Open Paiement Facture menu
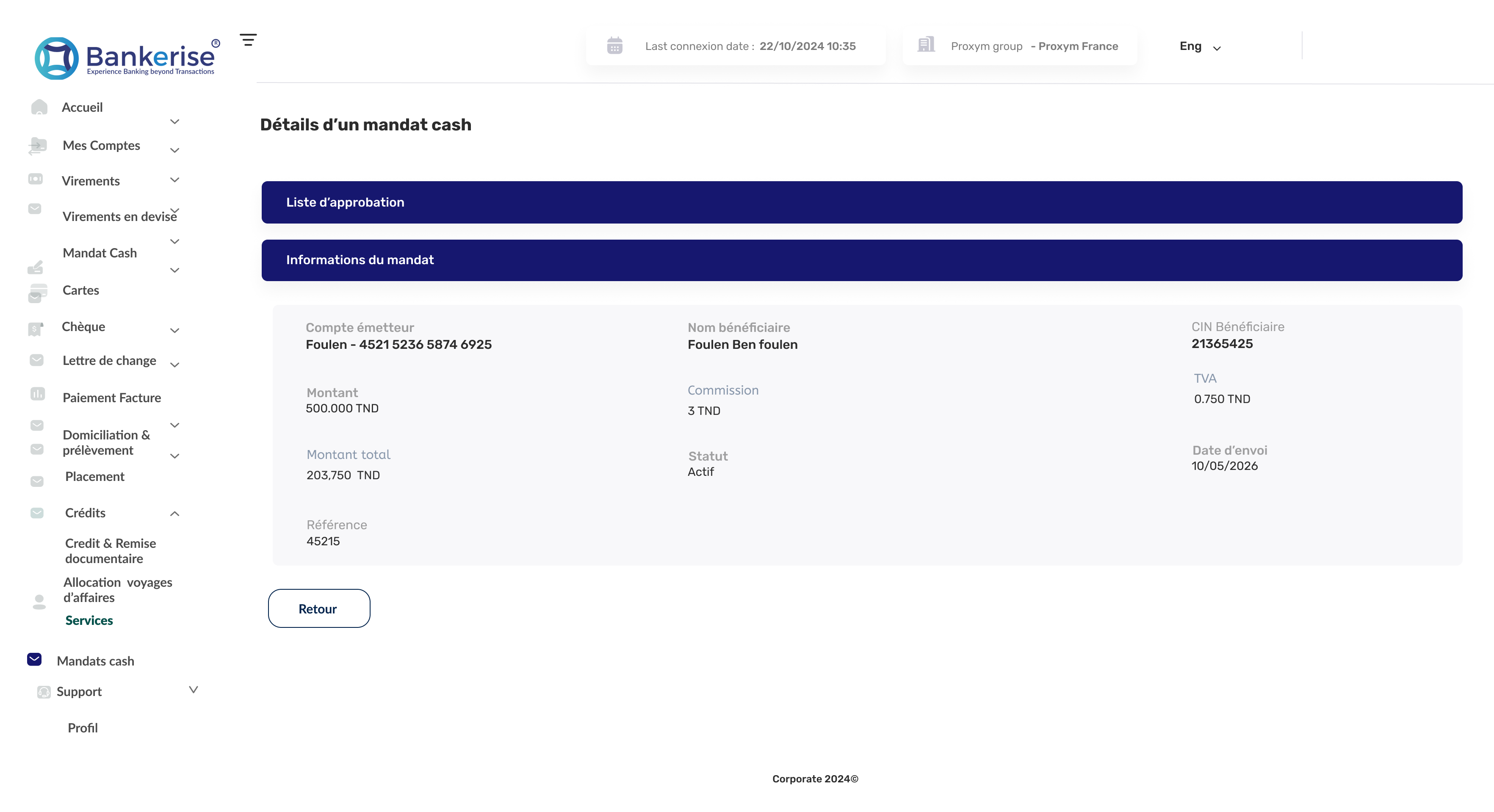Viewport: 1494px width, 812px height. [112, 398]
